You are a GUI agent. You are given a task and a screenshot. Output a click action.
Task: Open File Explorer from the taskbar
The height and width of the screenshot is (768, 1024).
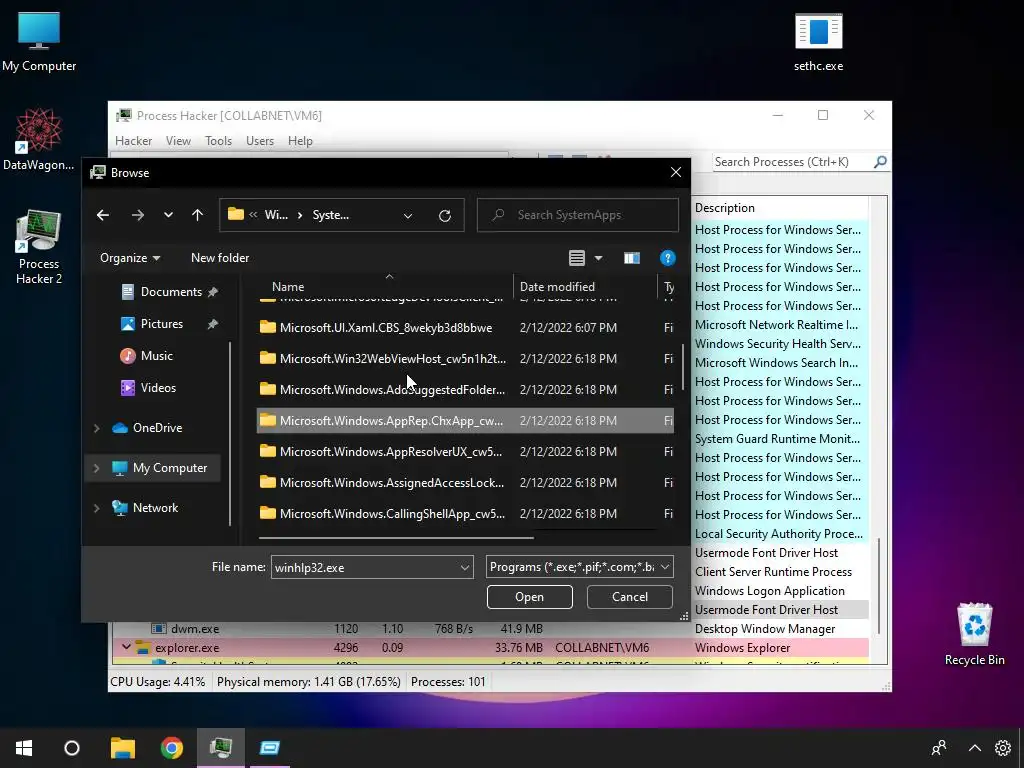point(122,748)
